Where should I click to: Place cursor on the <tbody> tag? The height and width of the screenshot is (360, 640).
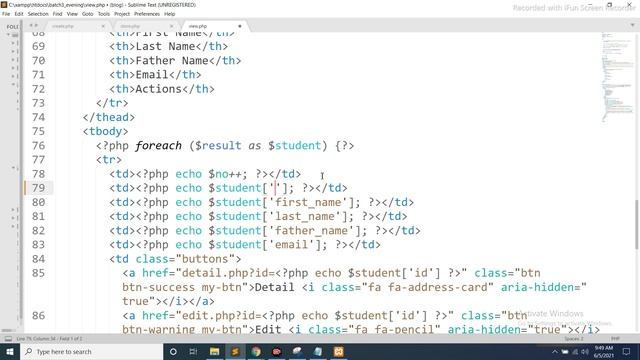click(x=105, y=131)
